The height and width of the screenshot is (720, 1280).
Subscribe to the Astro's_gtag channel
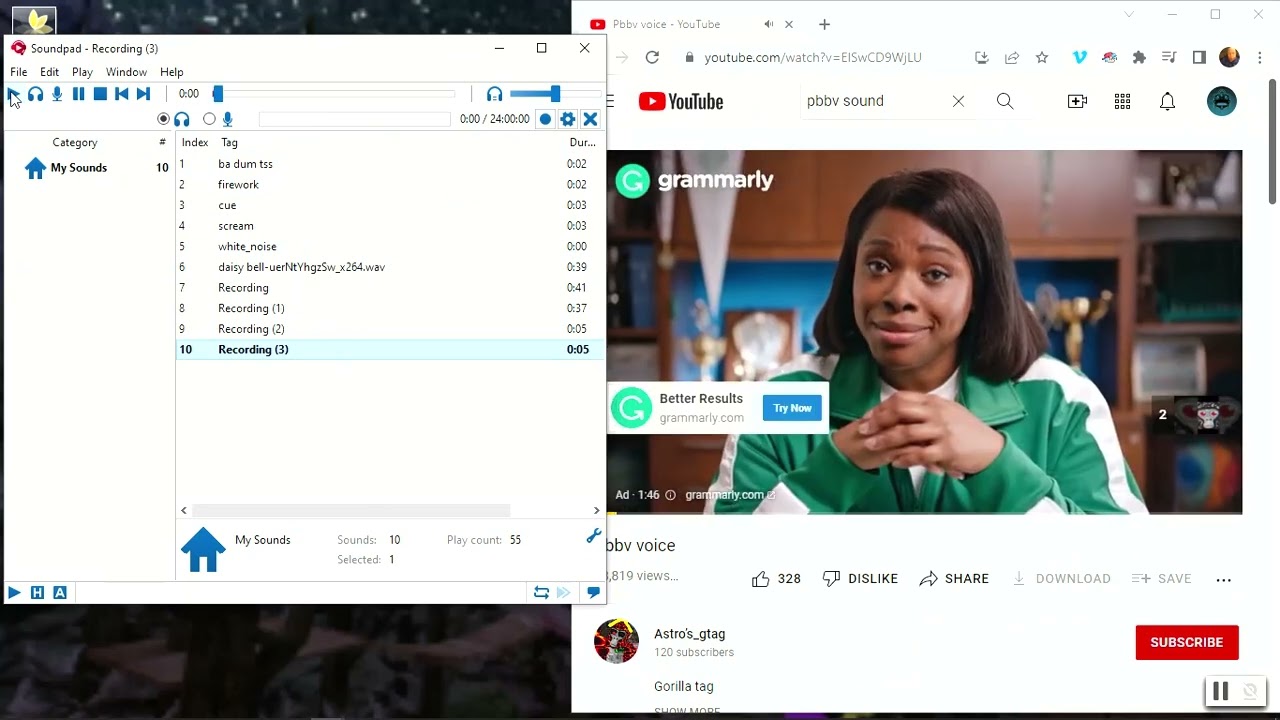(1187, 642)
